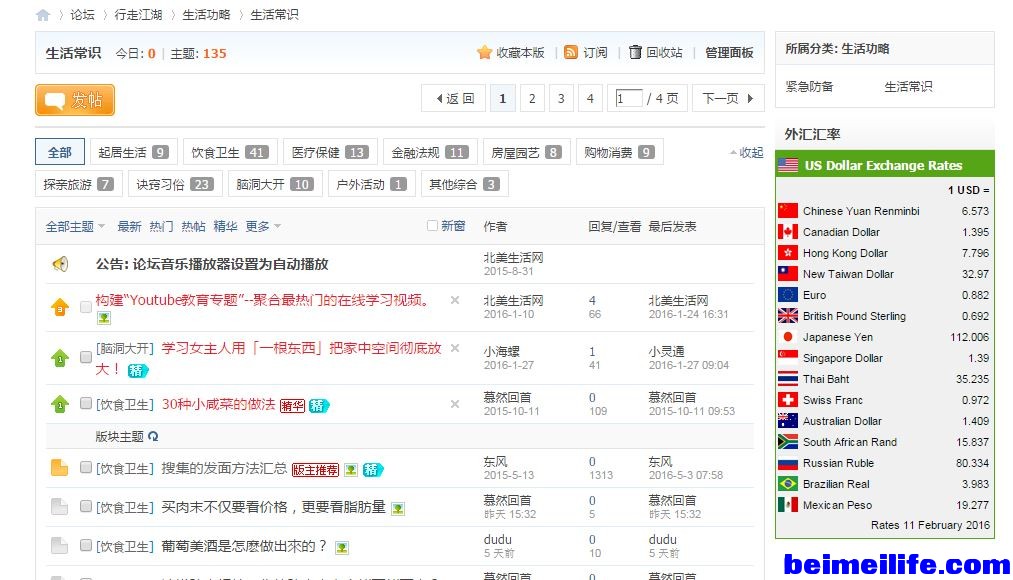Switch to the 医疗保健 category tab

coord(329,152)
